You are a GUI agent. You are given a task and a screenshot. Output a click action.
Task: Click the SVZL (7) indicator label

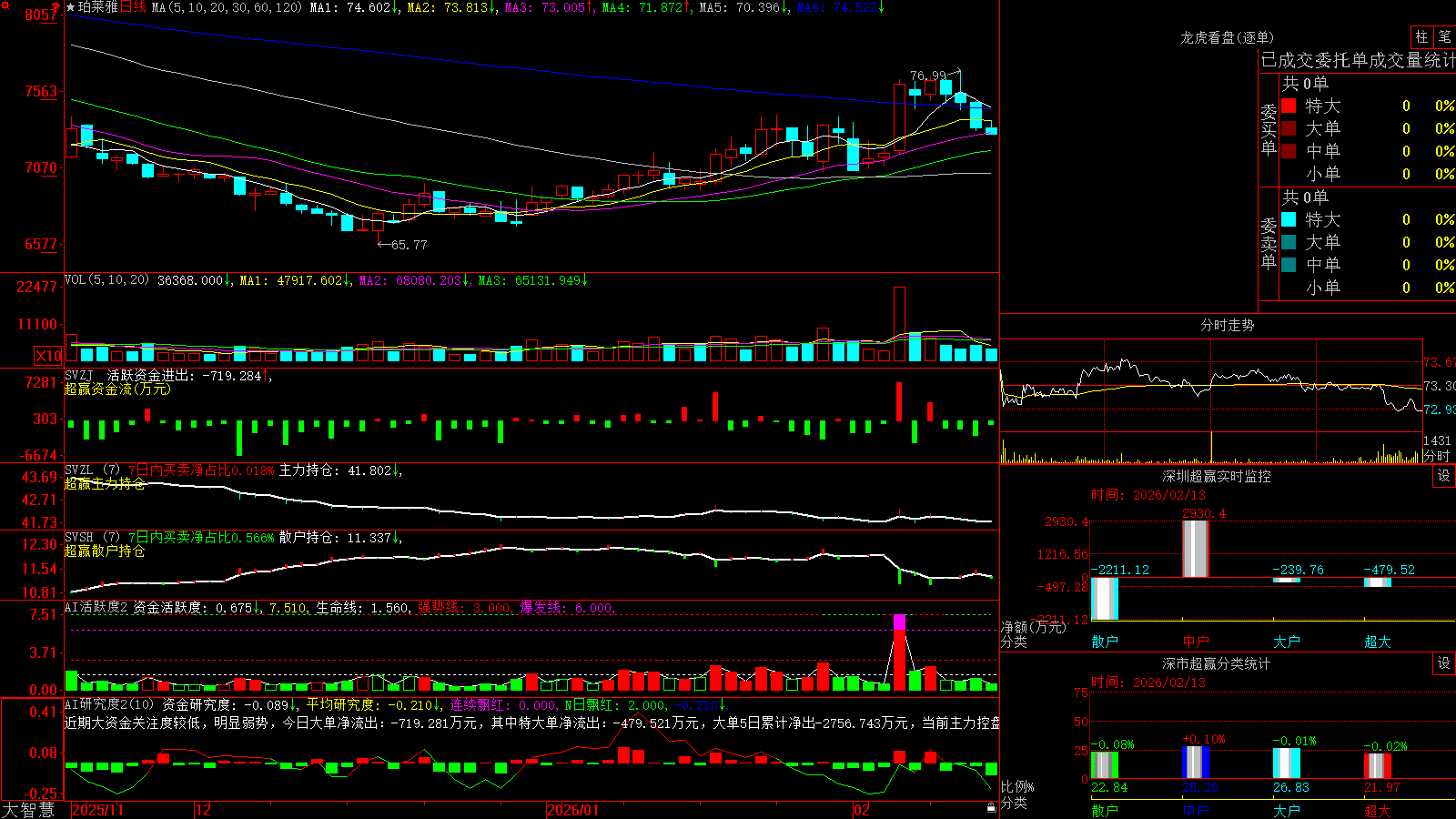tap(93, 470)
